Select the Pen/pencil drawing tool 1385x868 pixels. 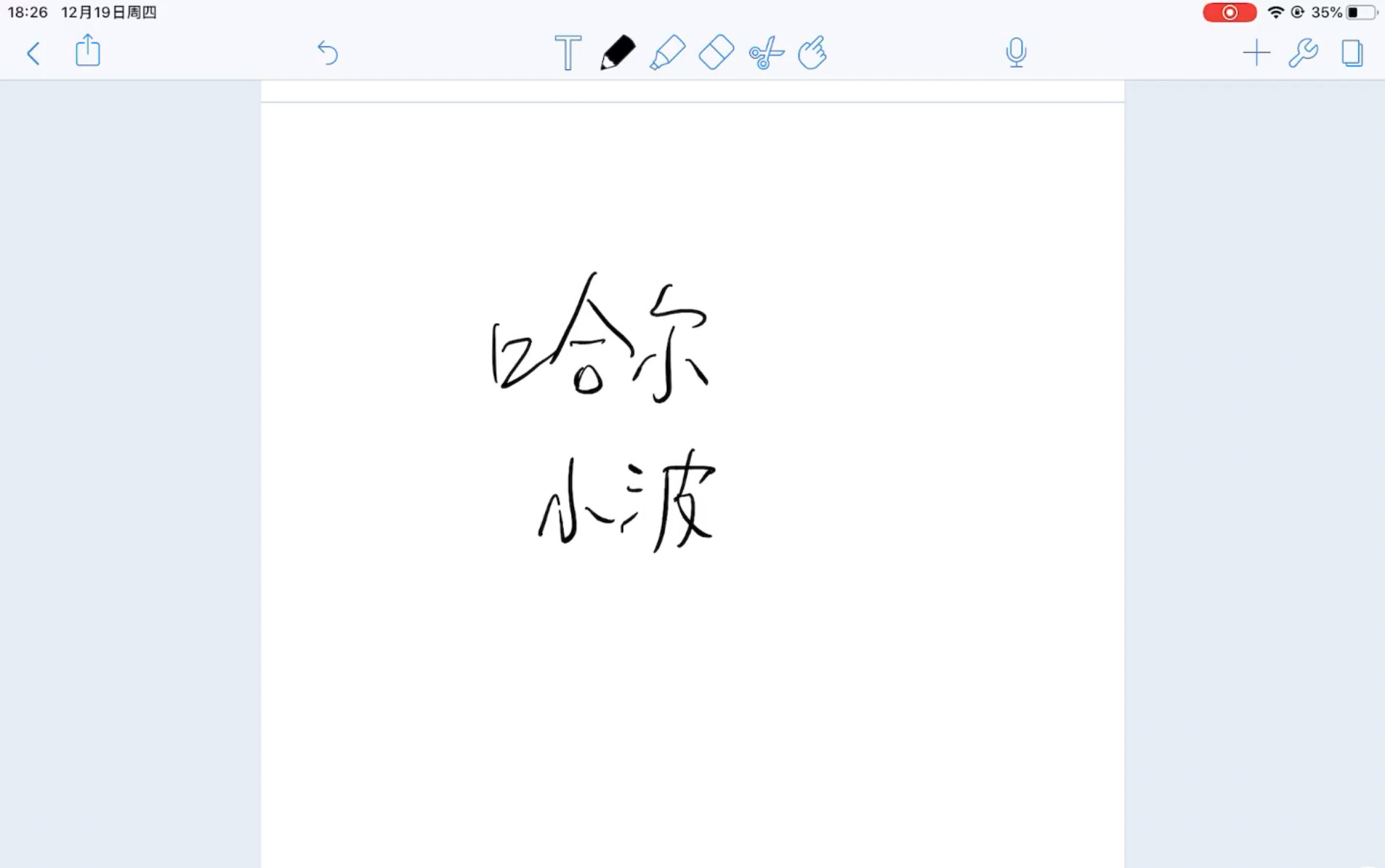click(x=618, y=52)
